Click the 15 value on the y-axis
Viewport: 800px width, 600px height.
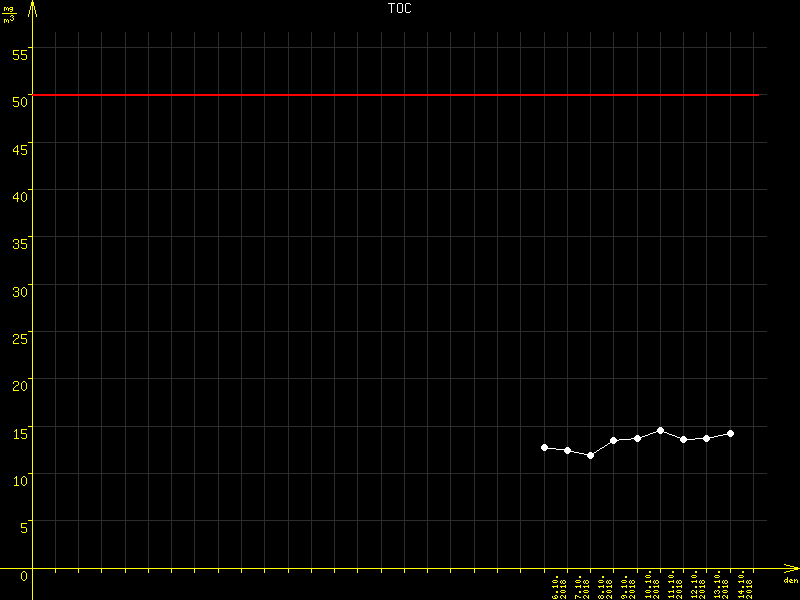tap(20, 434)
